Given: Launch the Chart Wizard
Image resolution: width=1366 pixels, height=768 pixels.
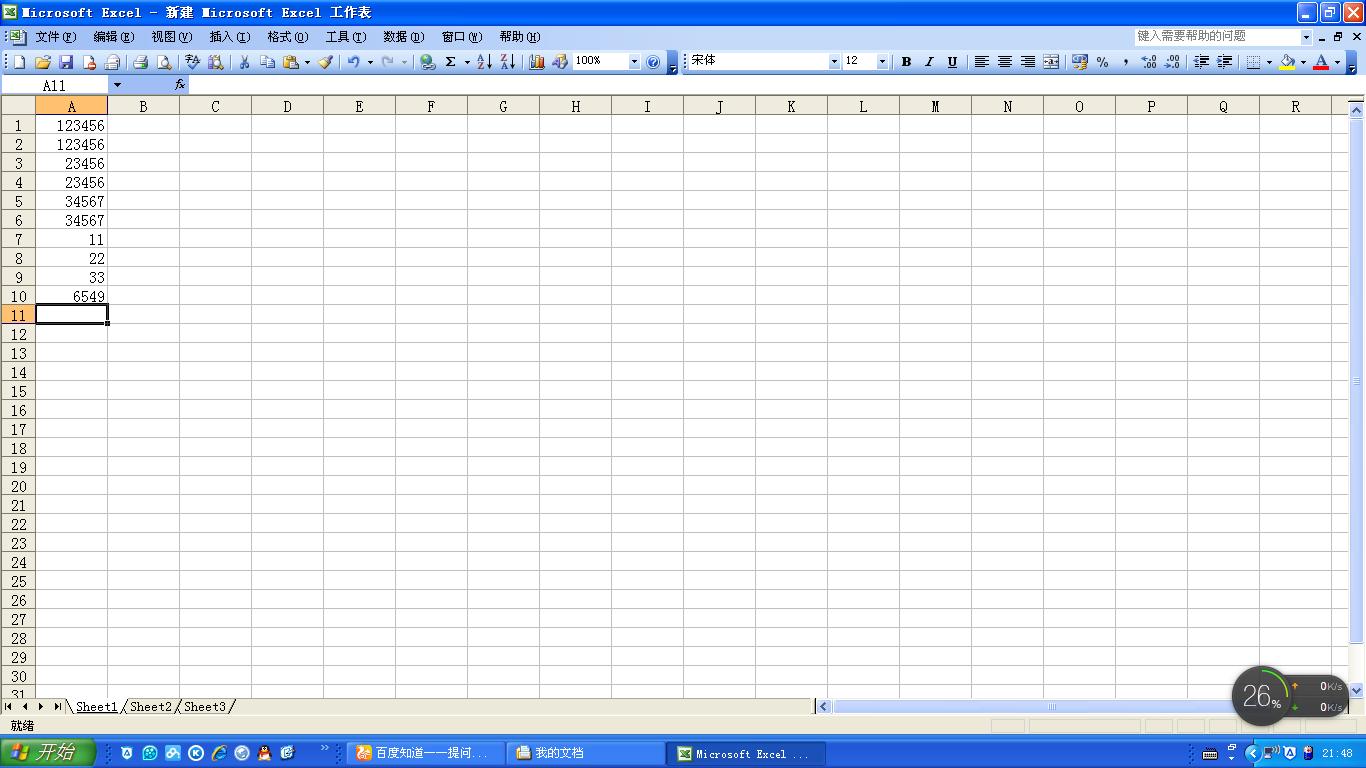Looking at the screenshot, I should (x=536, y=62).
